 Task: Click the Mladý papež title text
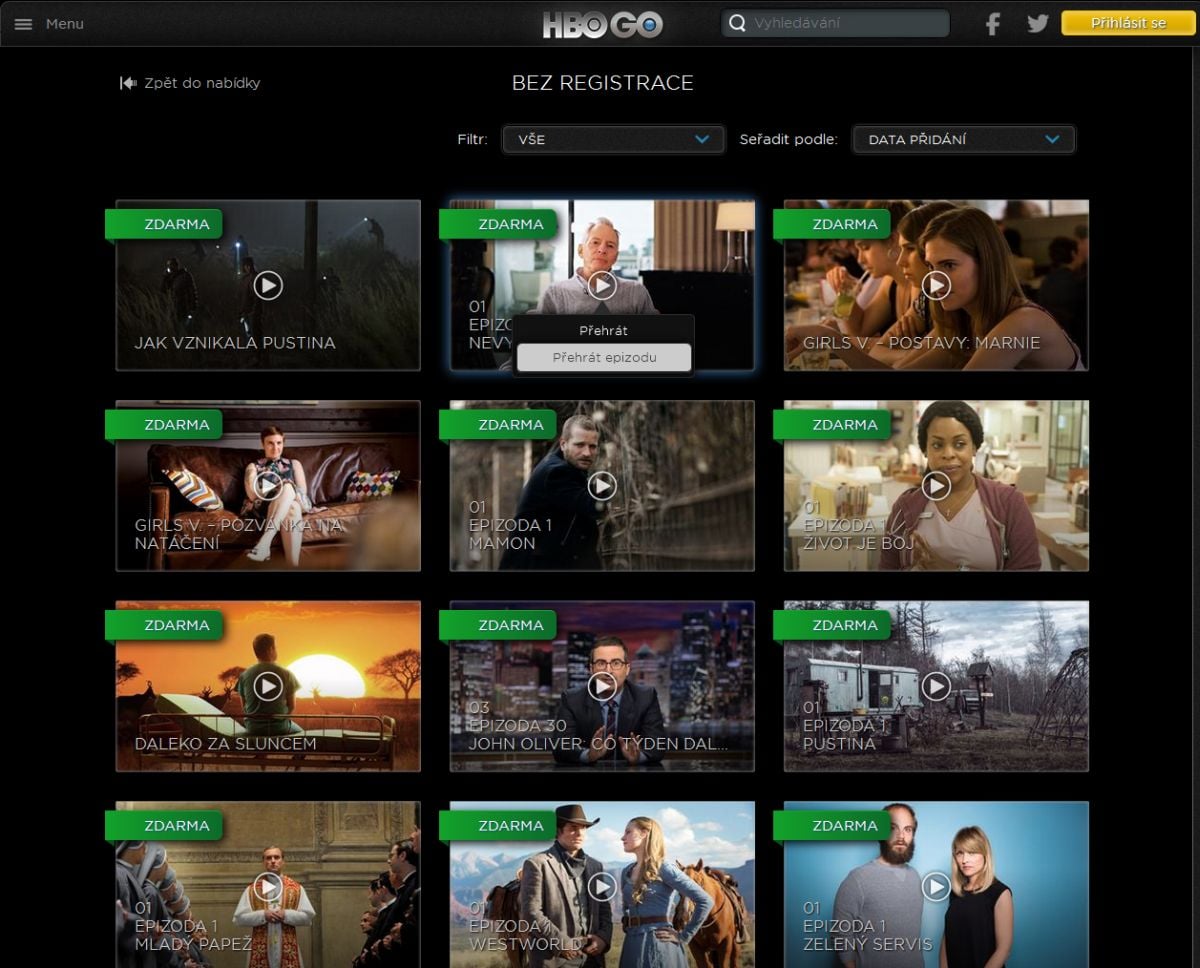pyautogui.click(x=193, y=944)
